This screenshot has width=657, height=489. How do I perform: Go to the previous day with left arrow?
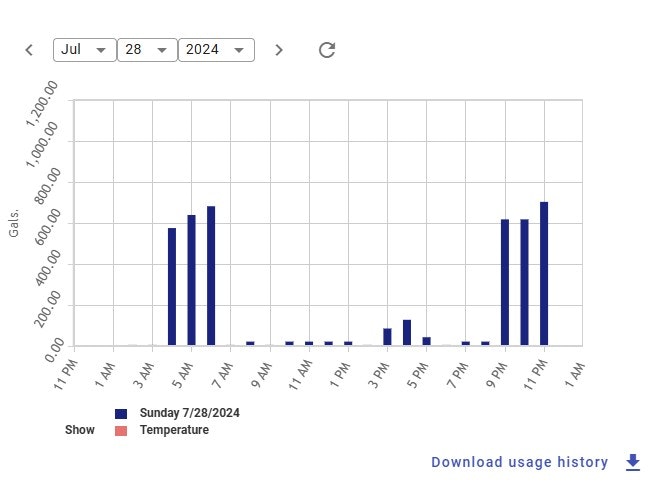click(x=29, y=50)
